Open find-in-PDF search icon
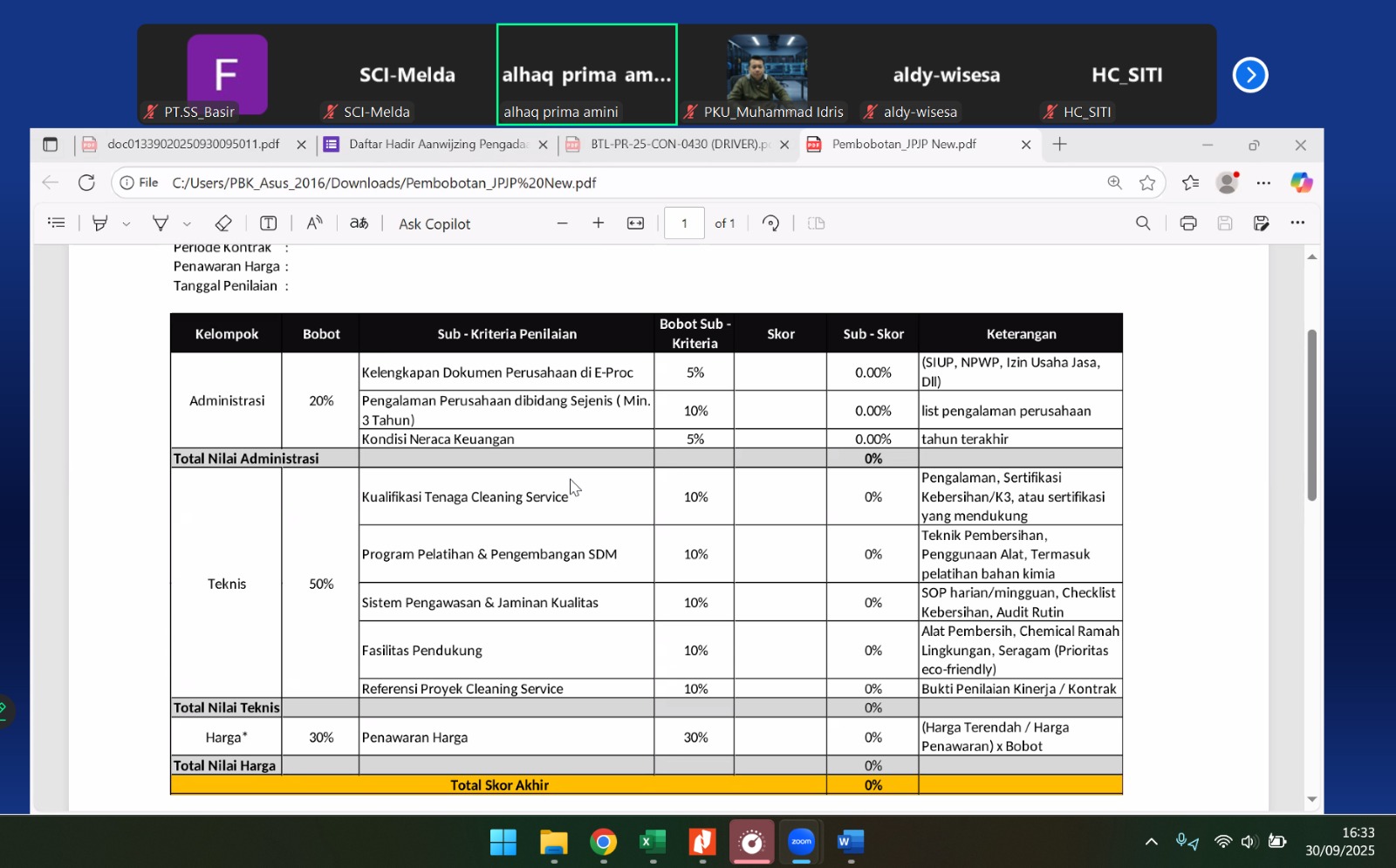Image resolution: width=1396 pixels, height=868 pixels. pyautogui.click(x=1143, y=223)
